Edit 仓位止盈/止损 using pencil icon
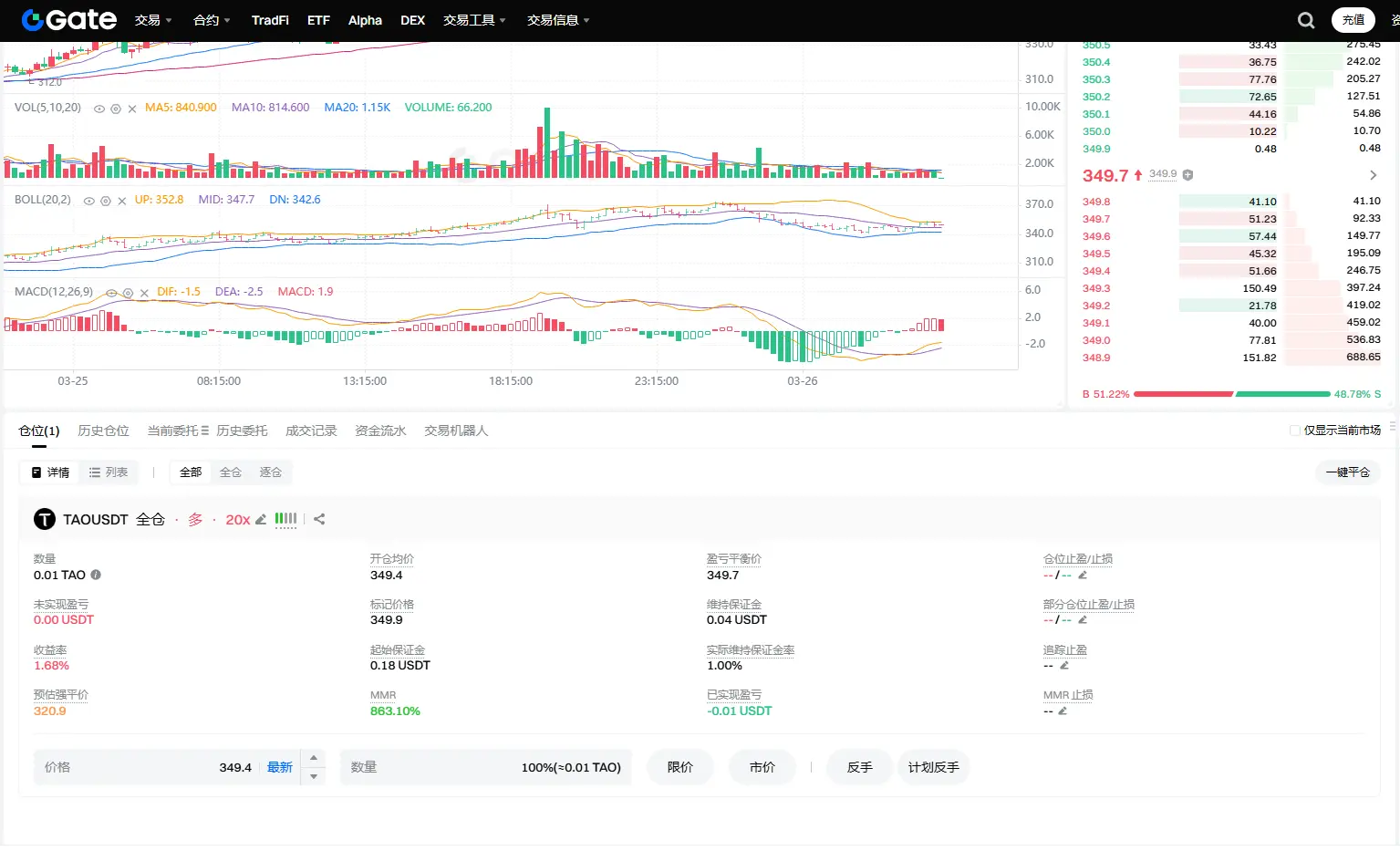 tap(1083, 575)
